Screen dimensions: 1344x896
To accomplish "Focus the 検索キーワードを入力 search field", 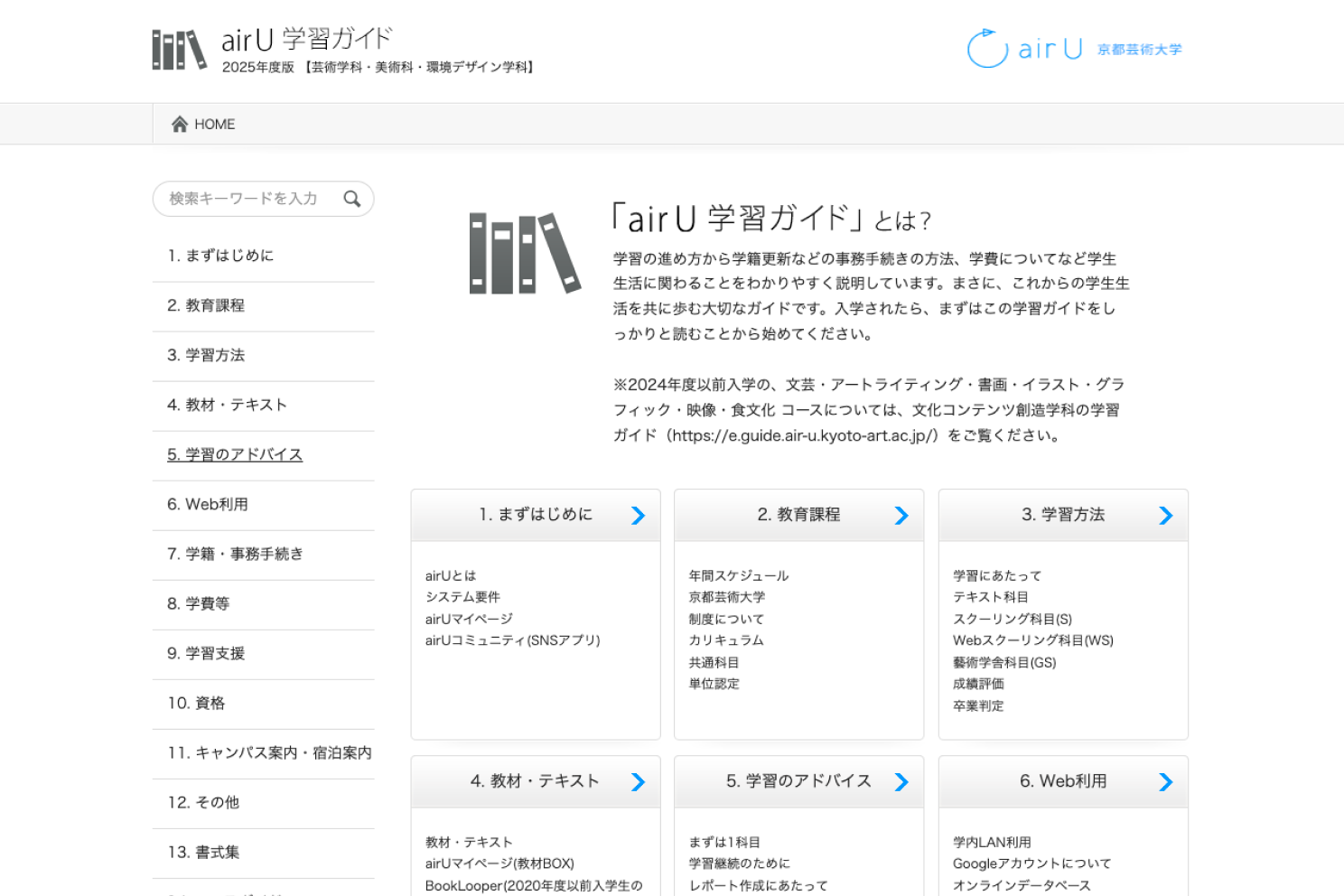I will point(263,199).
